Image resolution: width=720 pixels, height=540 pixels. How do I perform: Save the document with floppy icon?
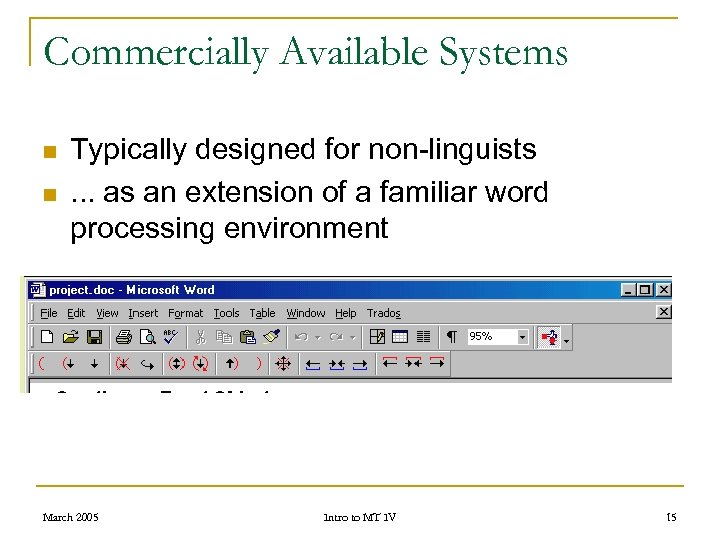coord(94,338)
